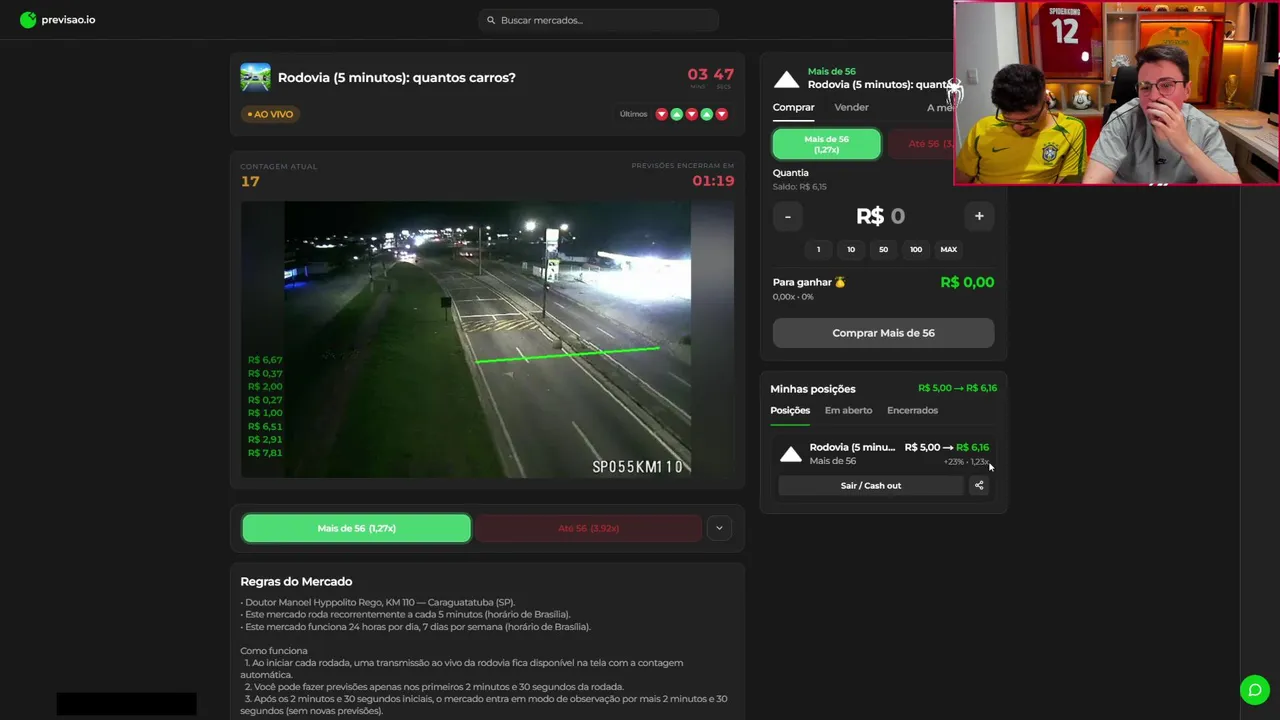Open the Encerrados tab

coord(912,410)
